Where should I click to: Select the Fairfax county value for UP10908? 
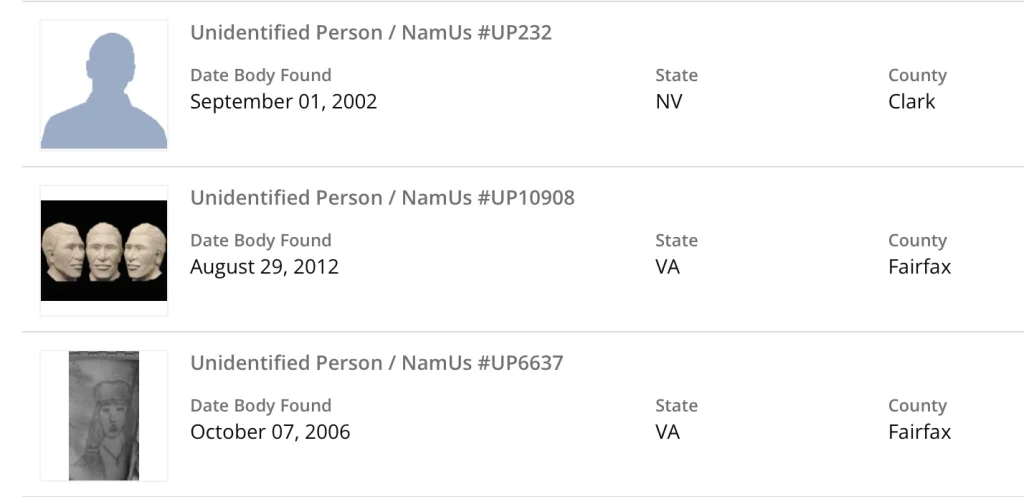click(920, 267)
